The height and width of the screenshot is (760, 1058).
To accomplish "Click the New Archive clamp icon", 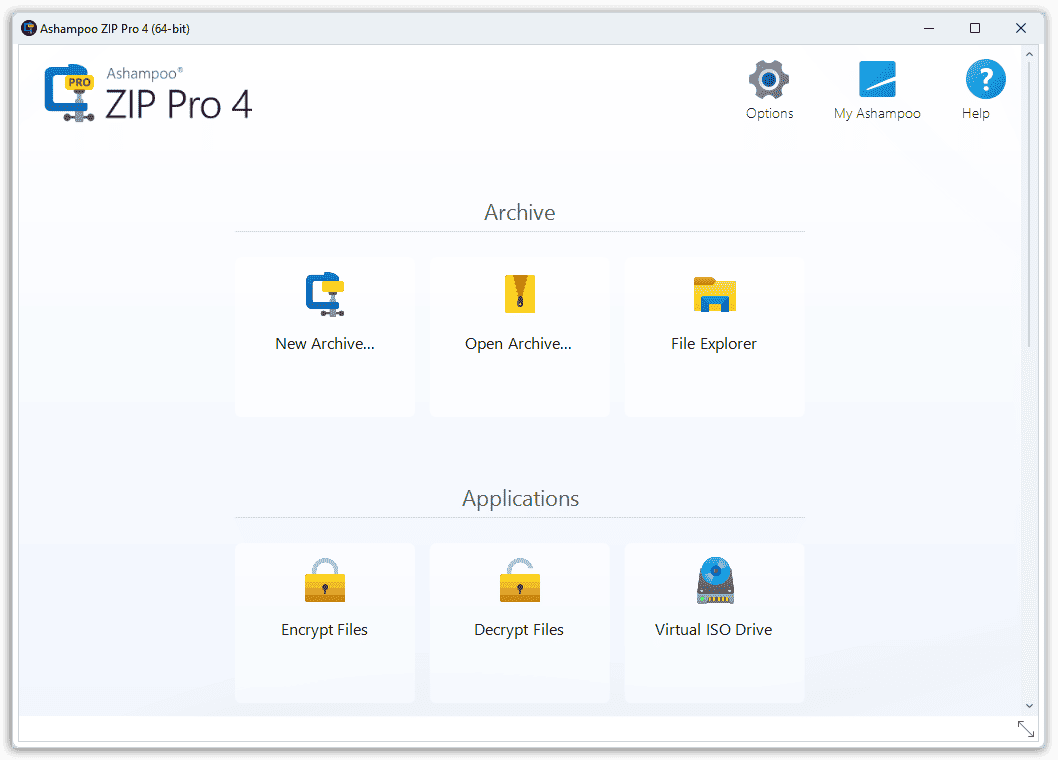I will tap(325, 294).
